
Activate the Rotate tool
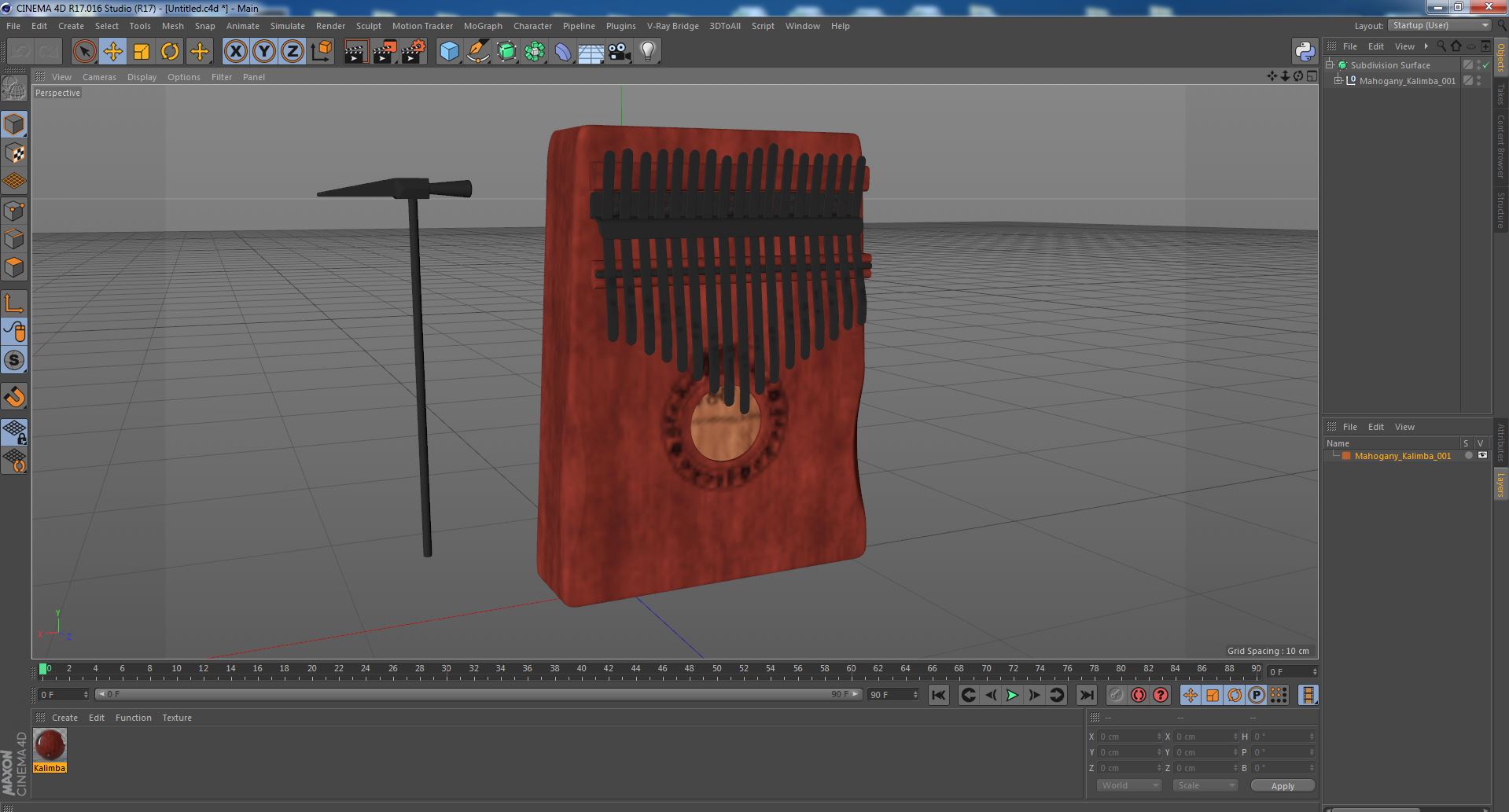click(x=170, y=52)
